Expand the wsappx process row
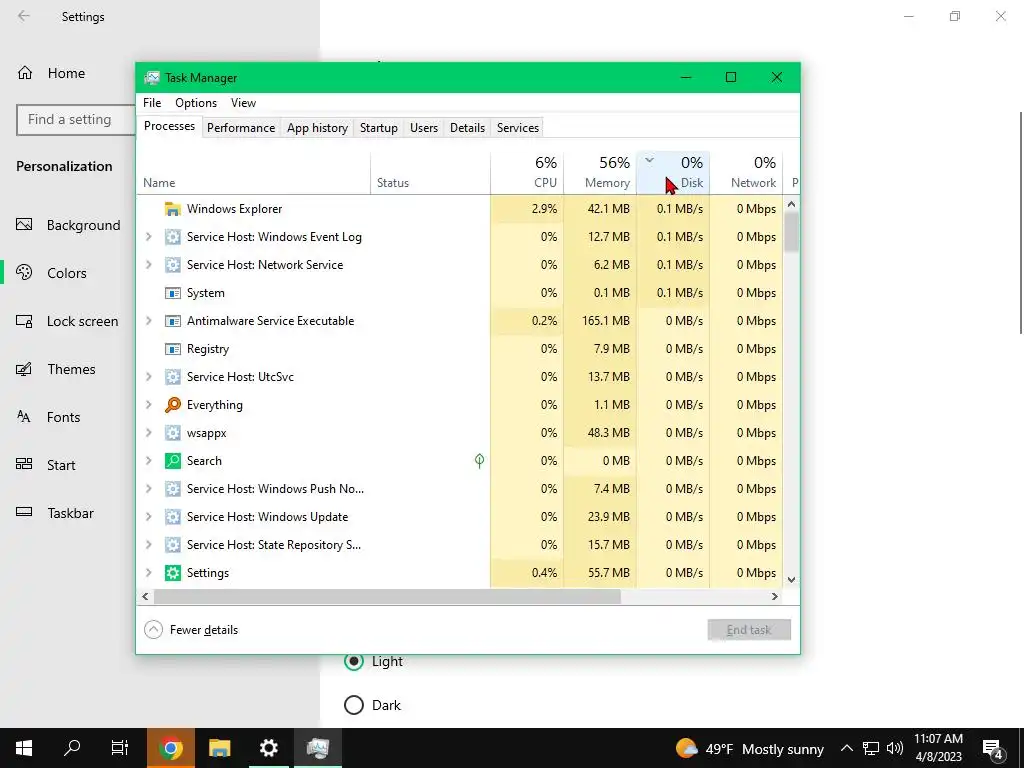 pos(149,433)
